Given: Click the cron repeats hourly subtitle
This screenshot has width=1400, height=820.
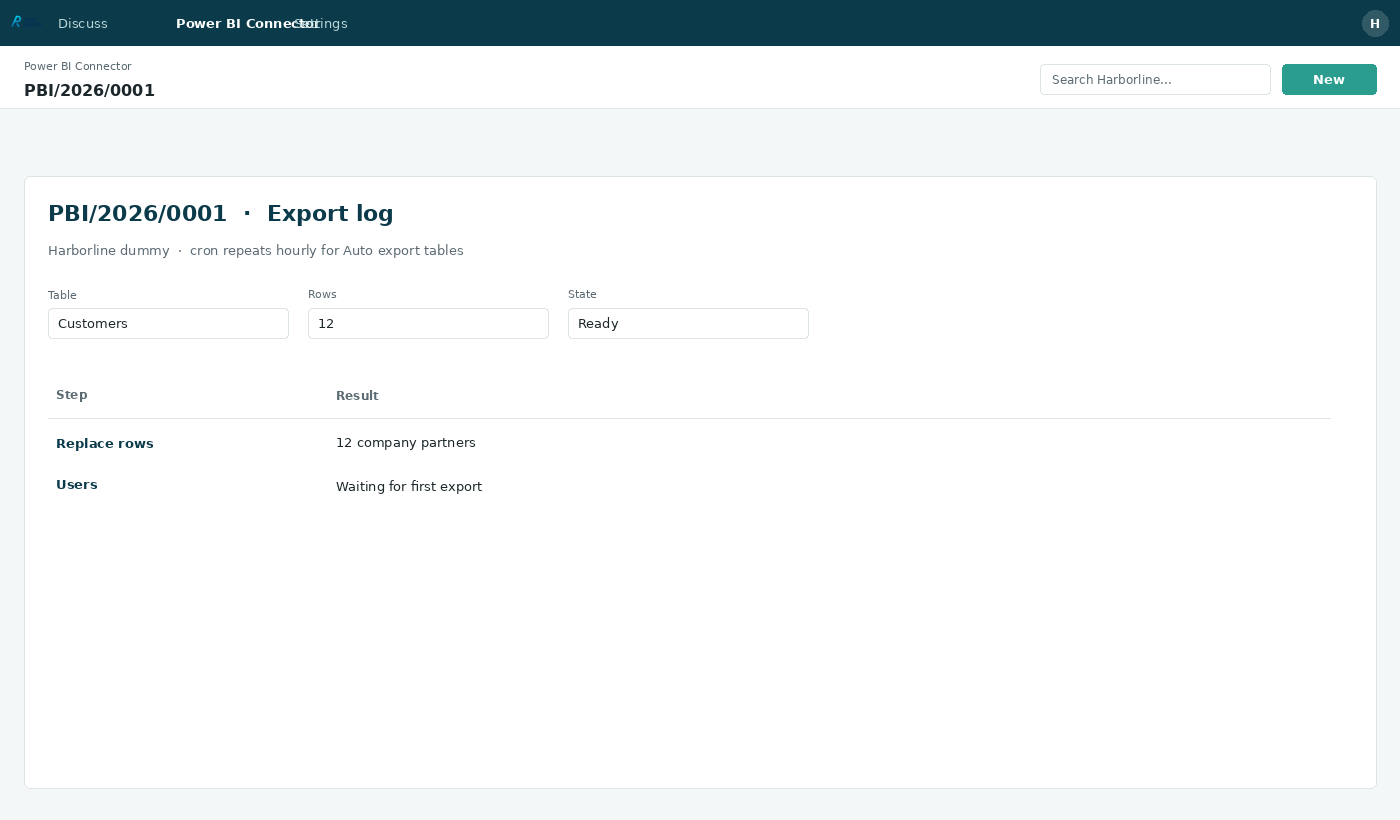Looking at the screenshot, I should 256,250.
